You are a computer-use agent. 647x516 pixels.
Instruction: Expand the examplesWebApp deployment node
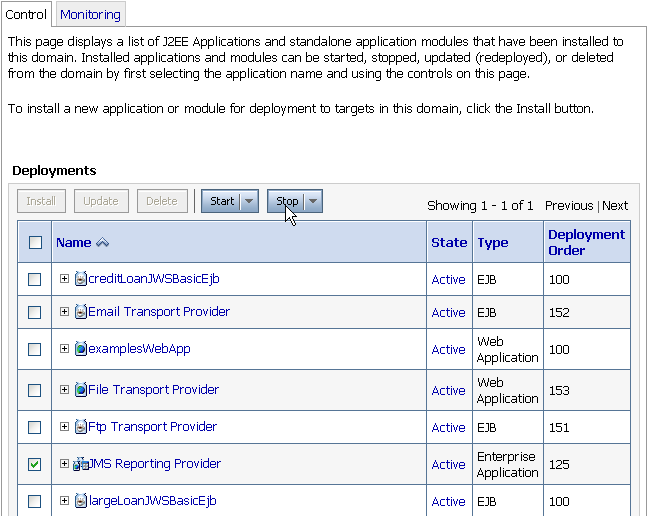[64, 349]
